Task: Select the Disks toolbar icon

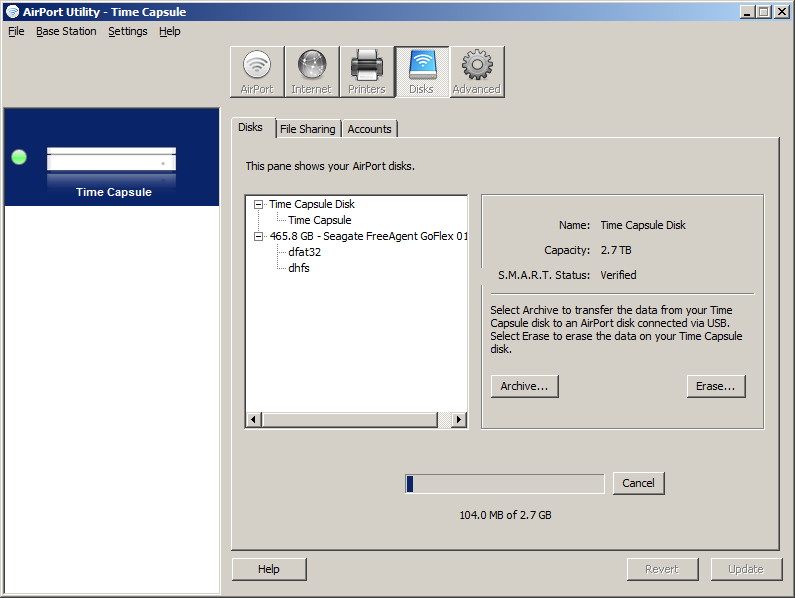Action: pyautogui.click(x=422, y=72)
